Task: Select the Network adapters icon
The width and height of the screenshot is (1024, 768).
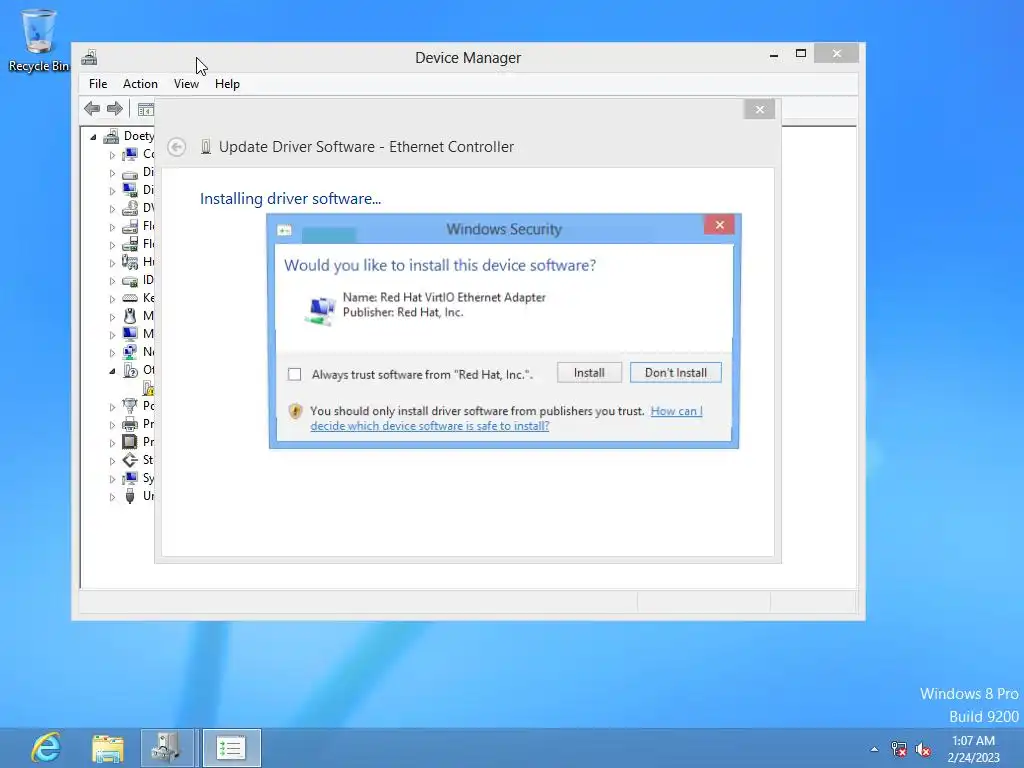Action: coord(130,352)
